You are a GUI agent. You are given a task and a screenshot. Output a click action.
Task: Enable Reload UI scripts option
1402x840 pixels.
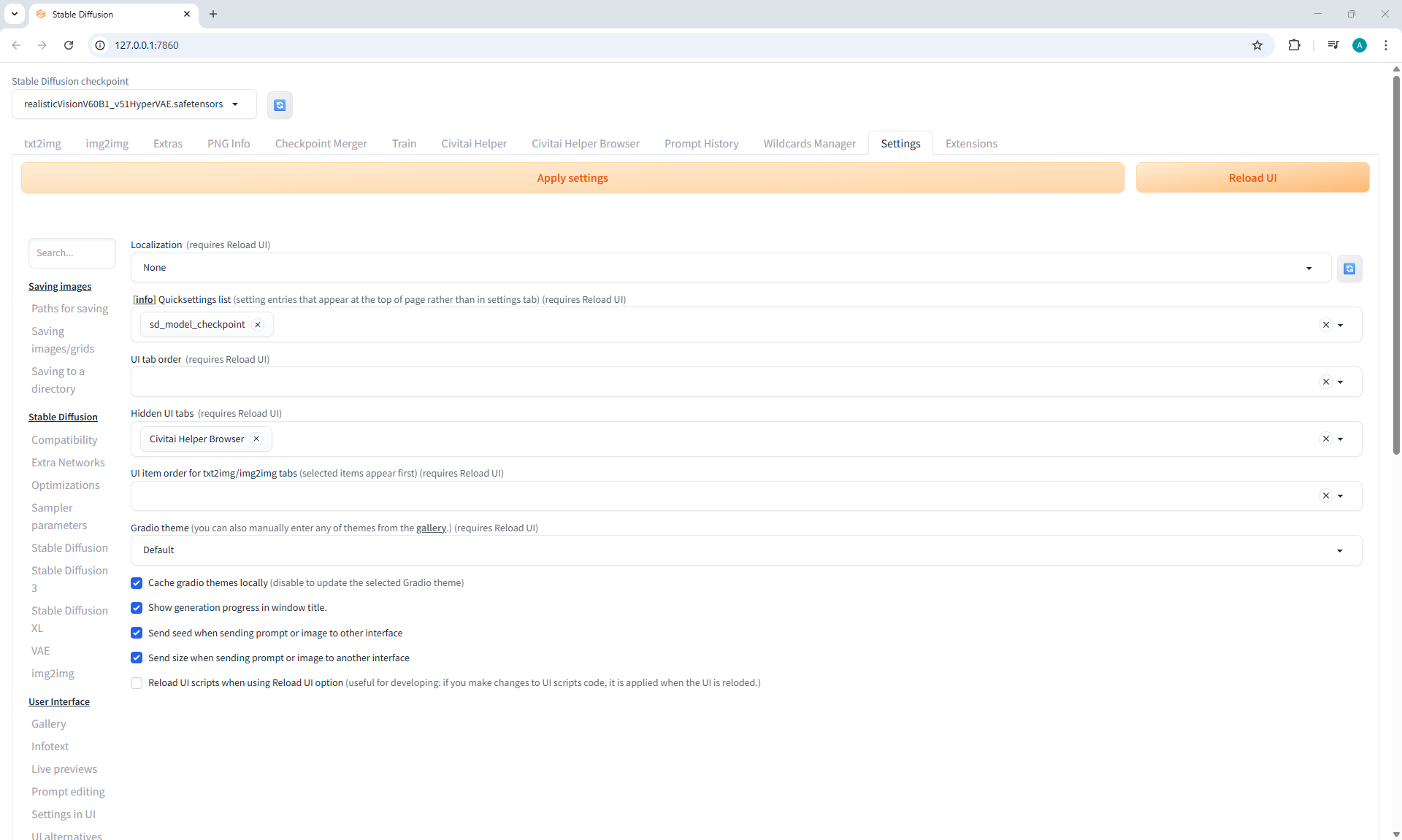tap(137, 683)
